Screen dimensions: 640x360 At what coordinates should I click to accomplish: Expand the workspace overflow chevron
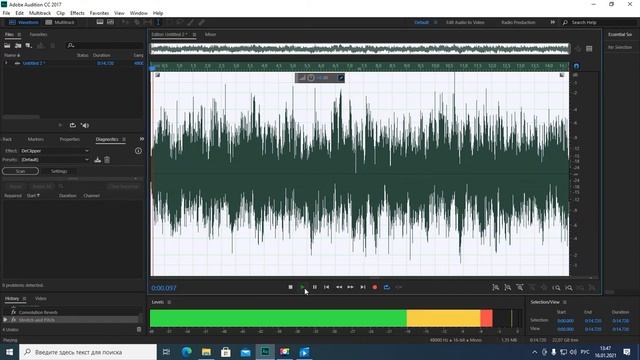tap(553, 22)
